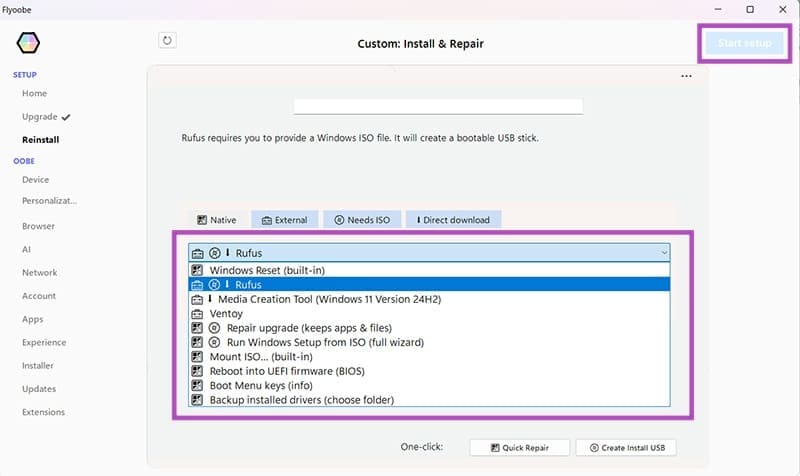Toggle the Native filter chip
The height and width of the screenshot is (476, 800).
pos(217,220)
